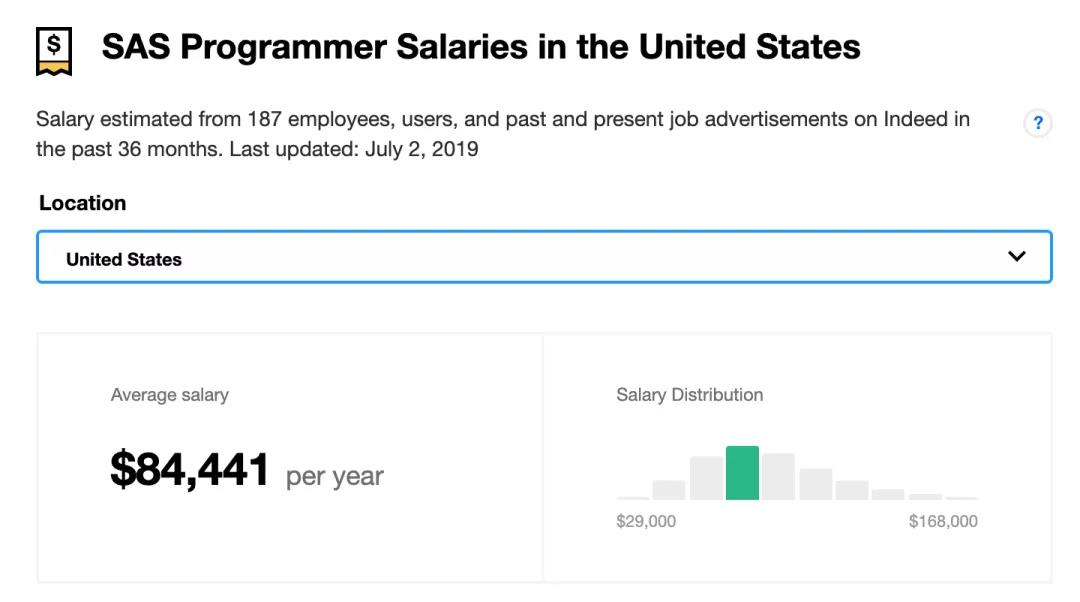1080x602 pixels.
Task: Click the gray bar right of green bar
Action: tap(778, 477)
